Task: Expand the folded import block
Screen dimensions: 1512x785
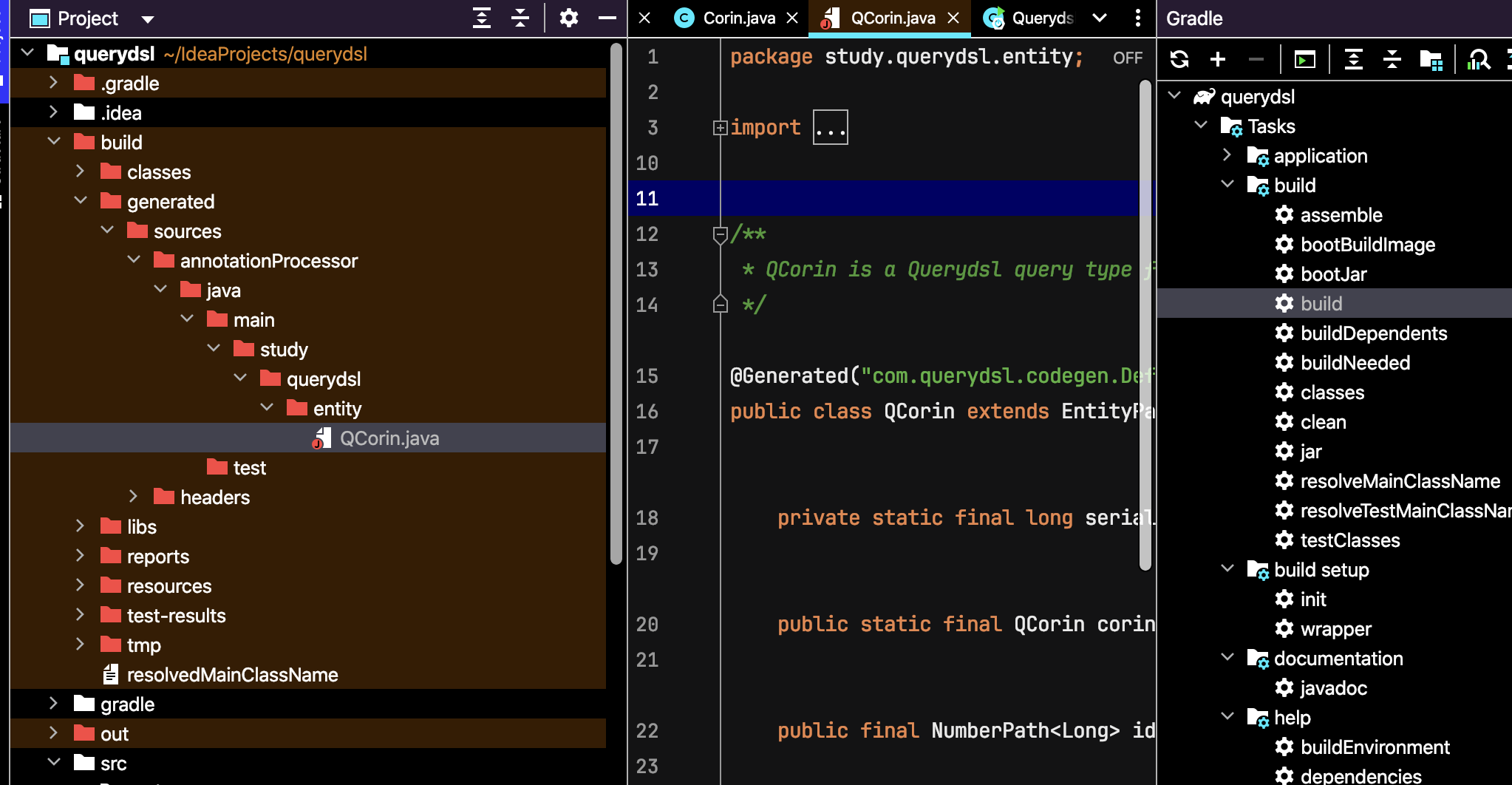Action: pyautogui.click(x=720, y=128)
